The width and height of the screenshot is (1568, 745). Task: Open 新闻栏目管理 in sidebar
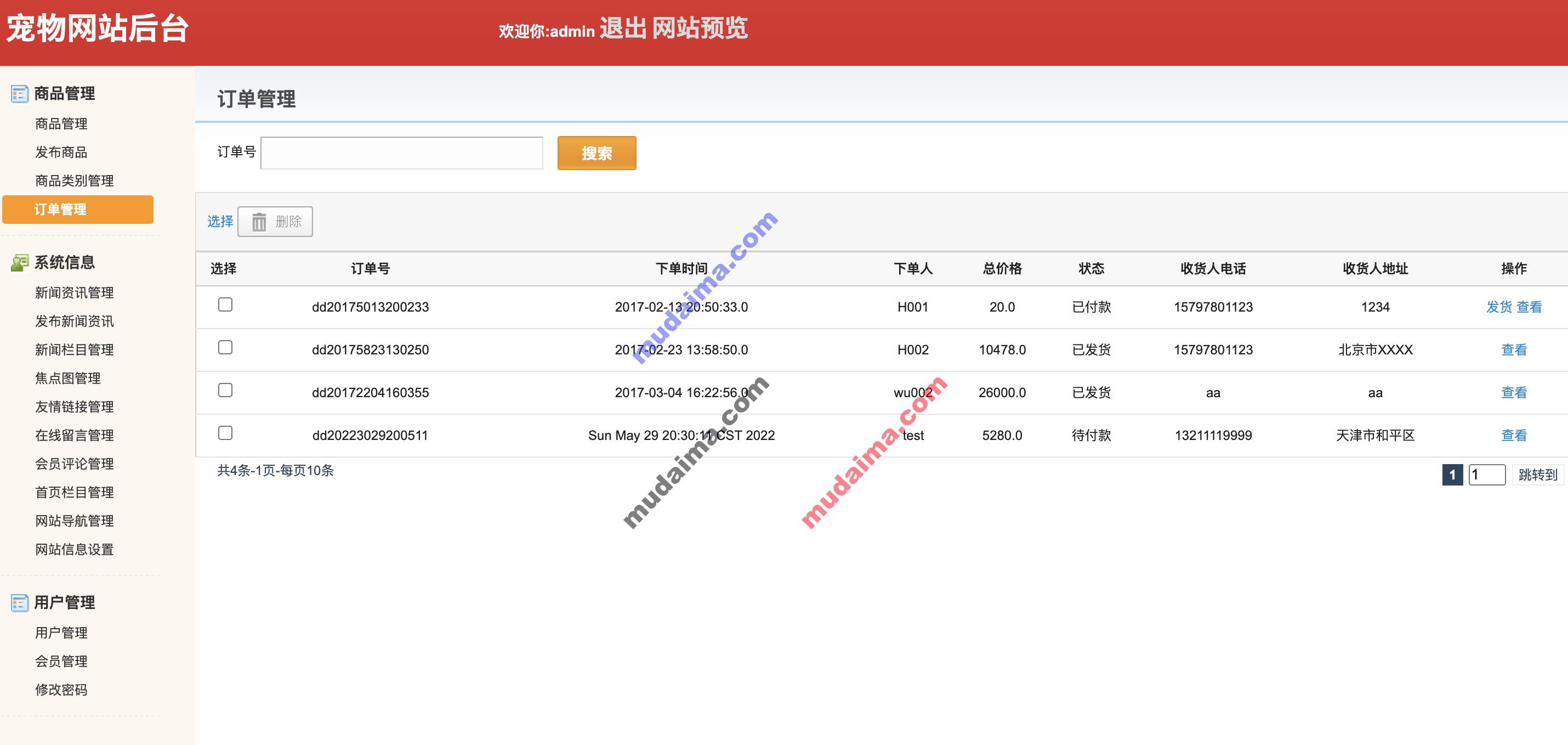point(74,350)
